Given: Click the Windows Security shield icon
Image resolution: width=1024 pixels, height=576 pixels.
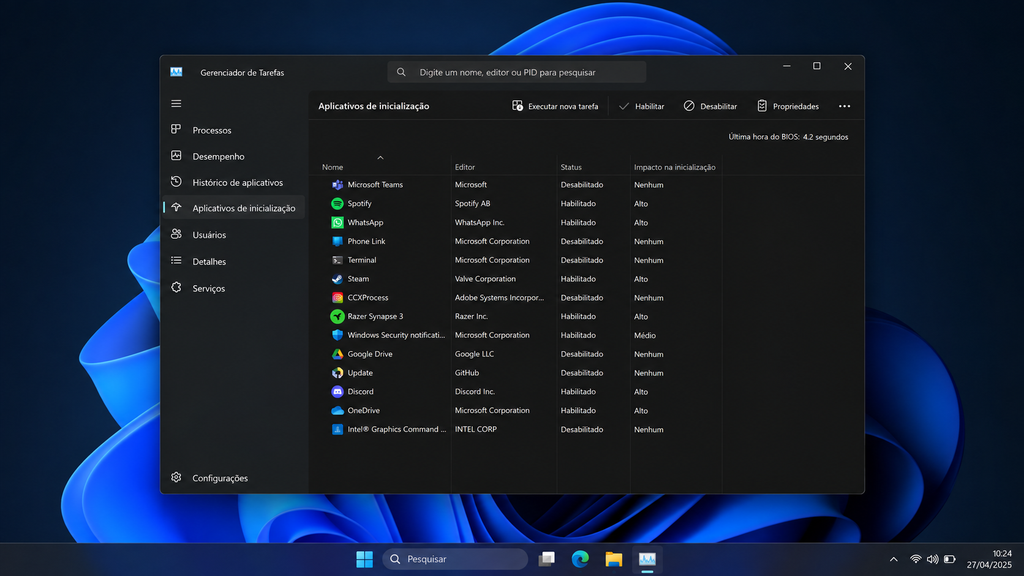Looking at the screenshot, I should point(337,335).
